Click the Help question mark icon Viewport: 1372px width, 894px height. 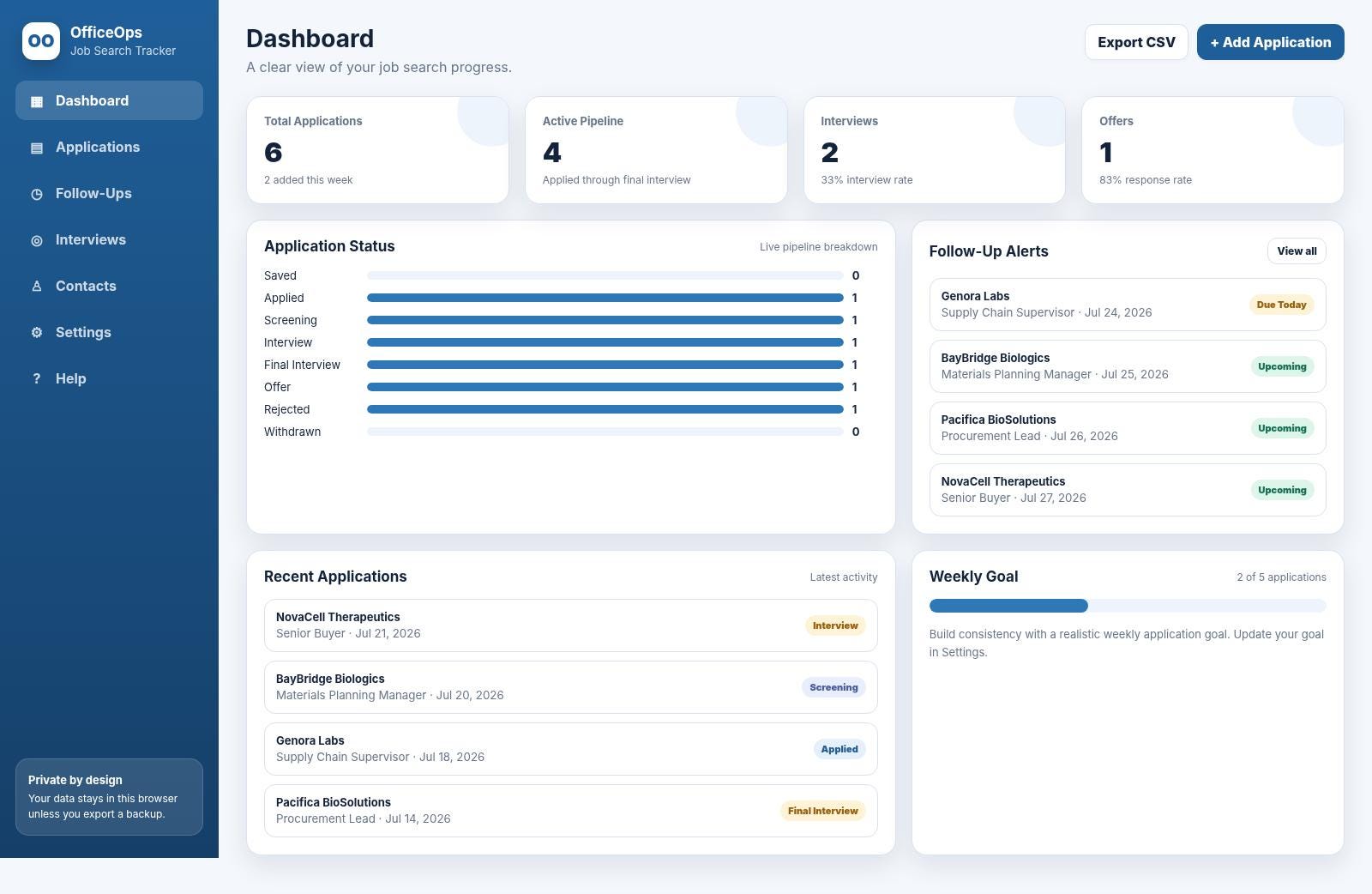[x=37, y=379]
